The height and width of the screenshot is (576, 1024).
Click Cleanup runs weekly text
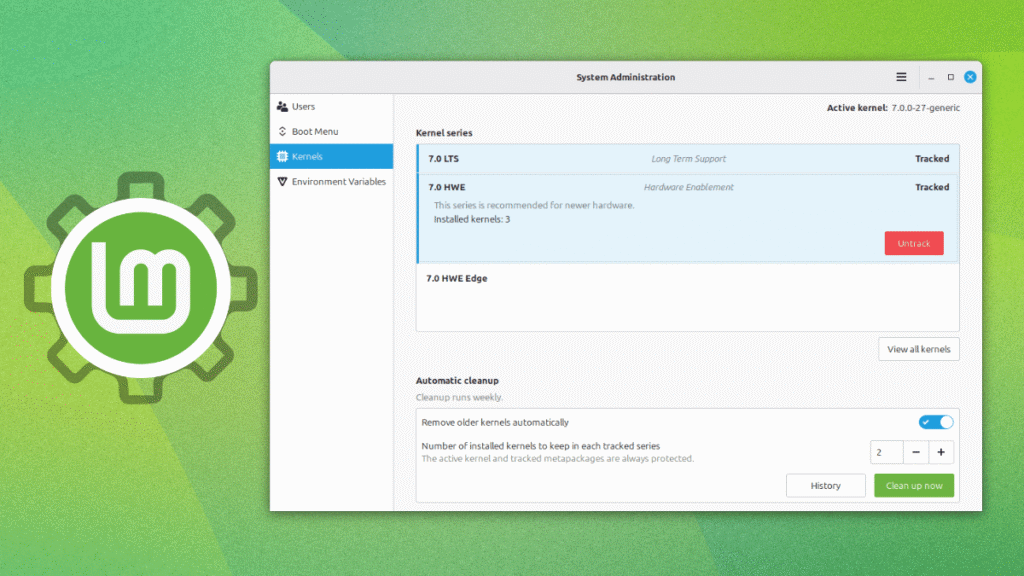click(459, 397)
